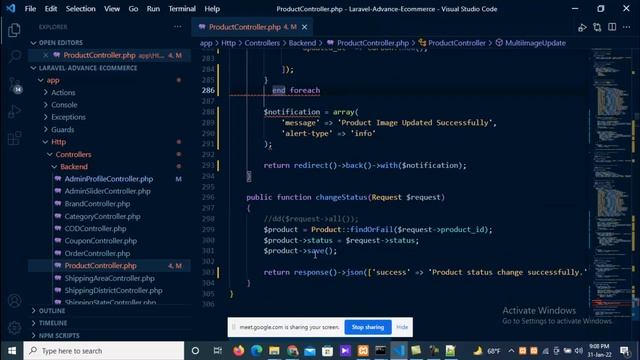Open Microsoft Edge from the taskbar
The image size is (640, 360).
[256, 351]
